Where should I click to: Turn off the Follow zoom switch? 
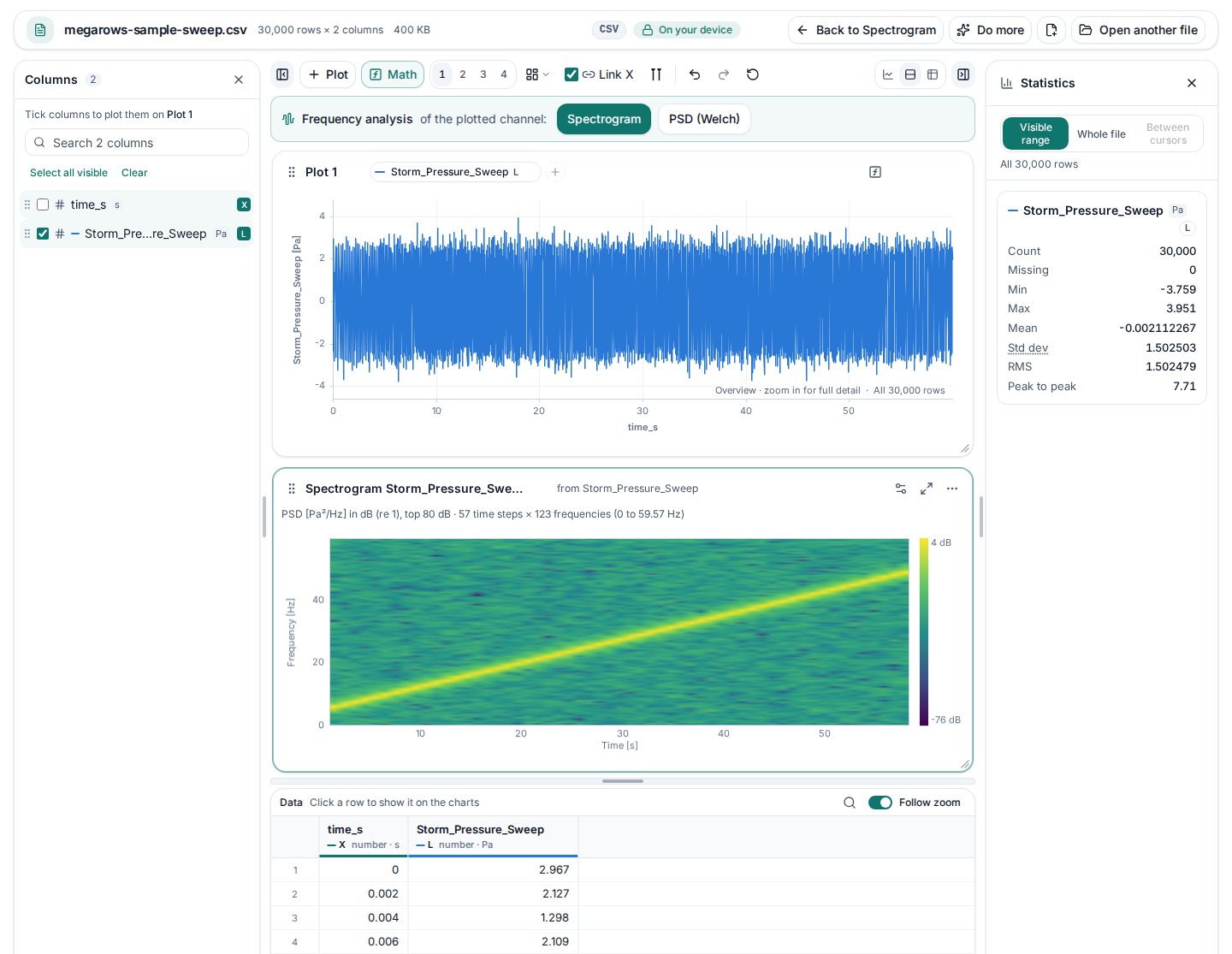coord(880,803)
